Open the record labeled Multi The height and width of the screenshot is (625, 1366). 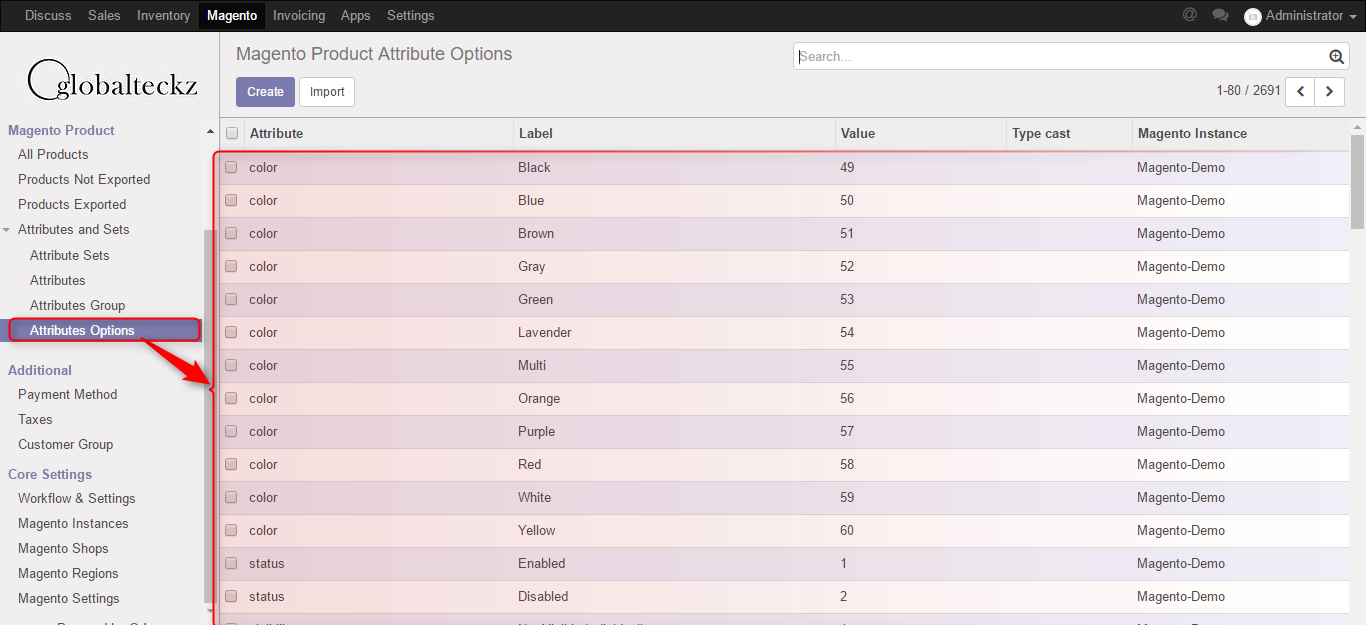(x=532, y=365)
